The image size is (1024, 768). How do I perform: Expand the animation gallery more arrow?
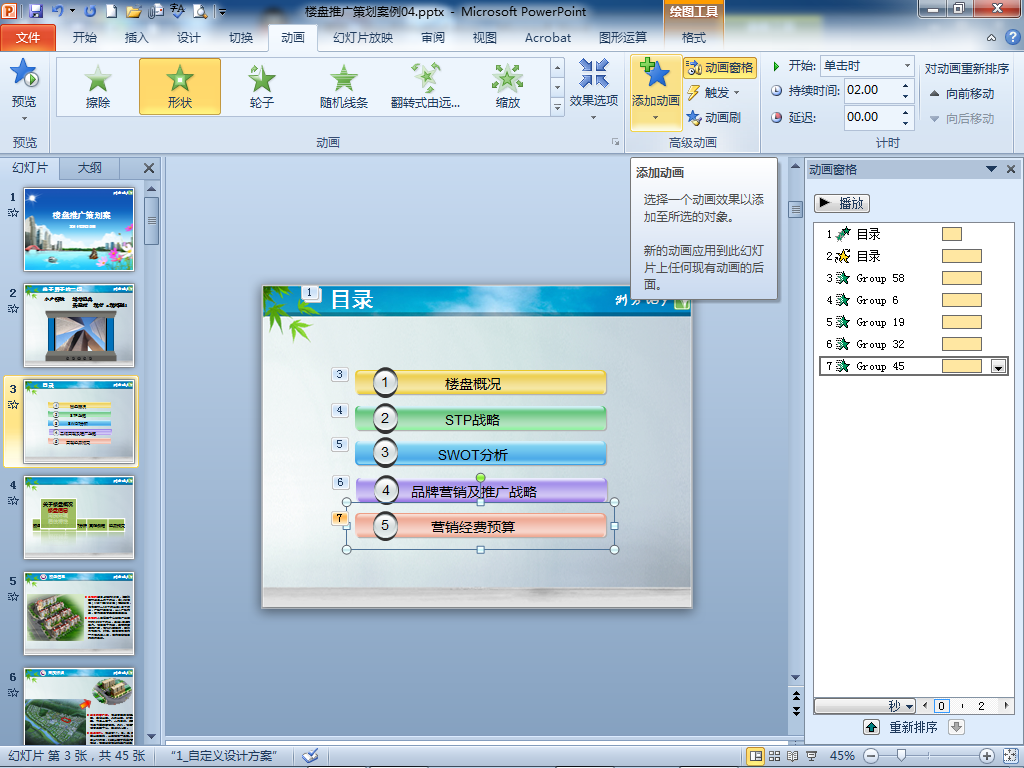[x=557, y=106]
